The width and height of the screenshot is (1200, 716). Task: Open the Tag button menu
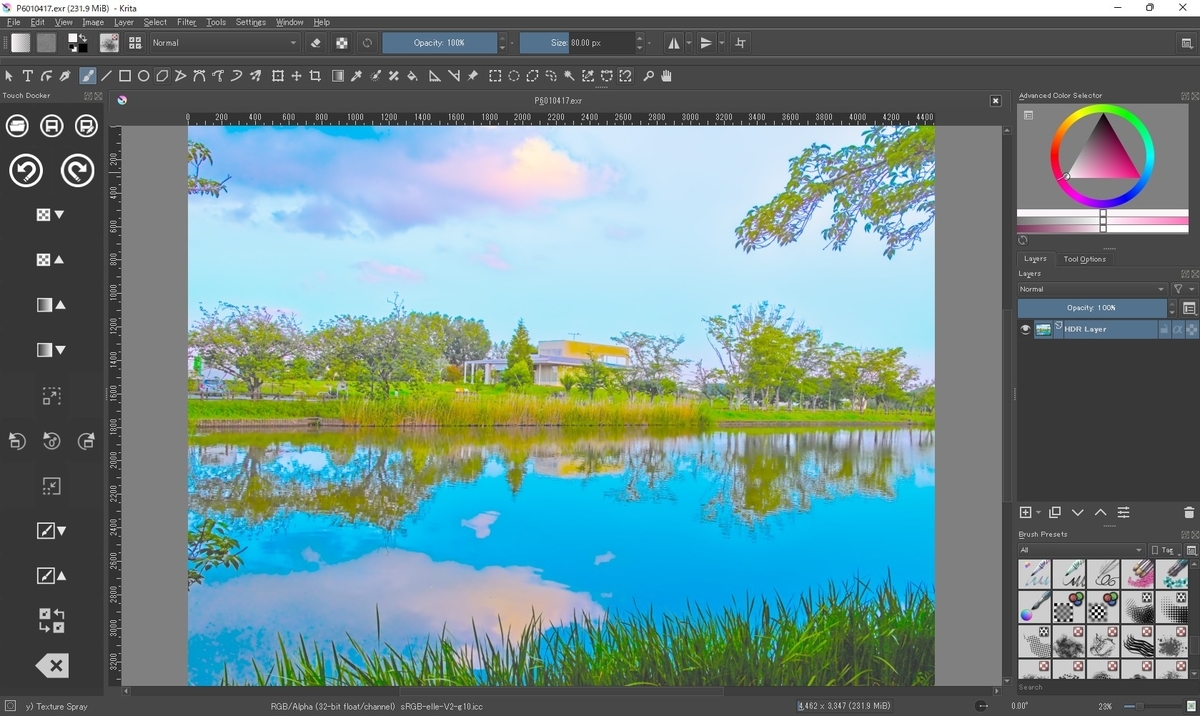(1163, 550)
